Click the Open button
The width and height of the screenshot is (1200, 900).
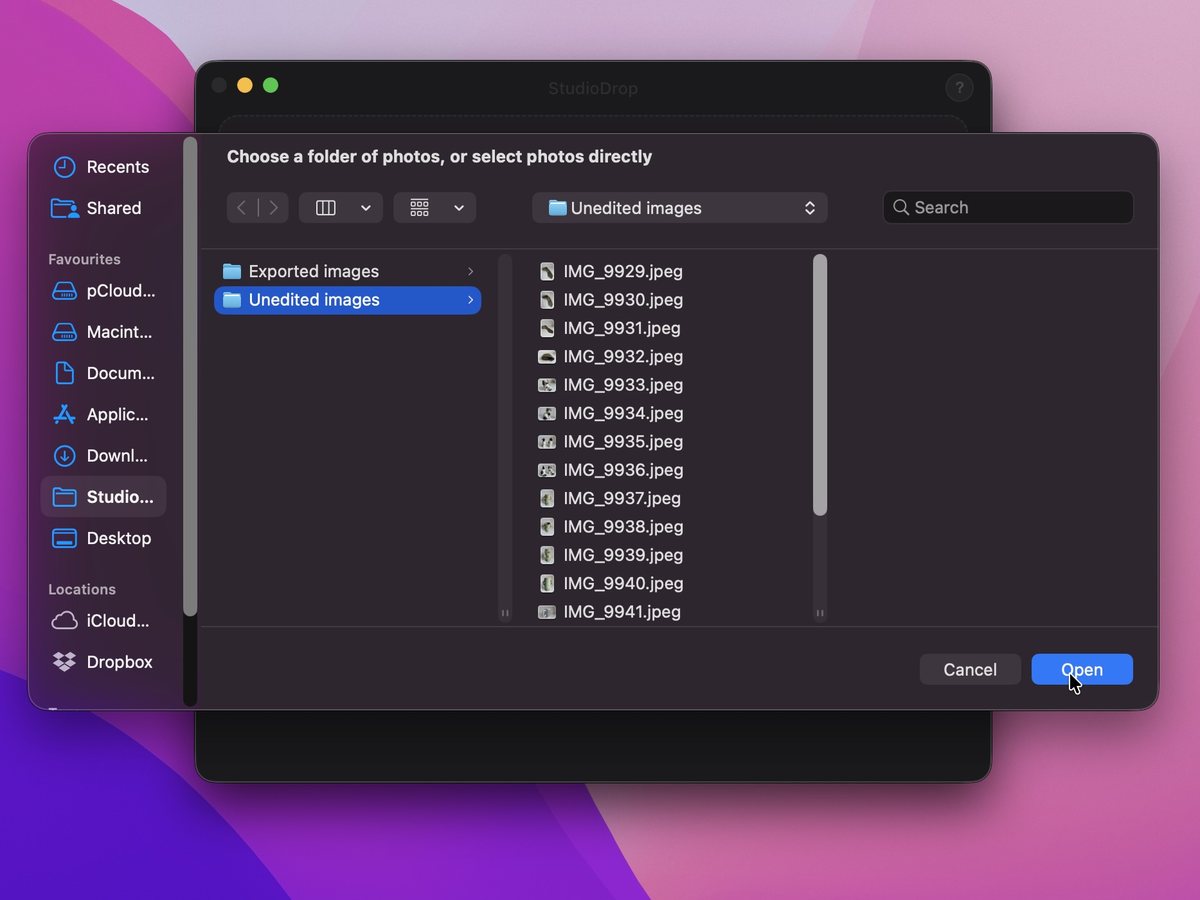click(x=1082, y=670)
